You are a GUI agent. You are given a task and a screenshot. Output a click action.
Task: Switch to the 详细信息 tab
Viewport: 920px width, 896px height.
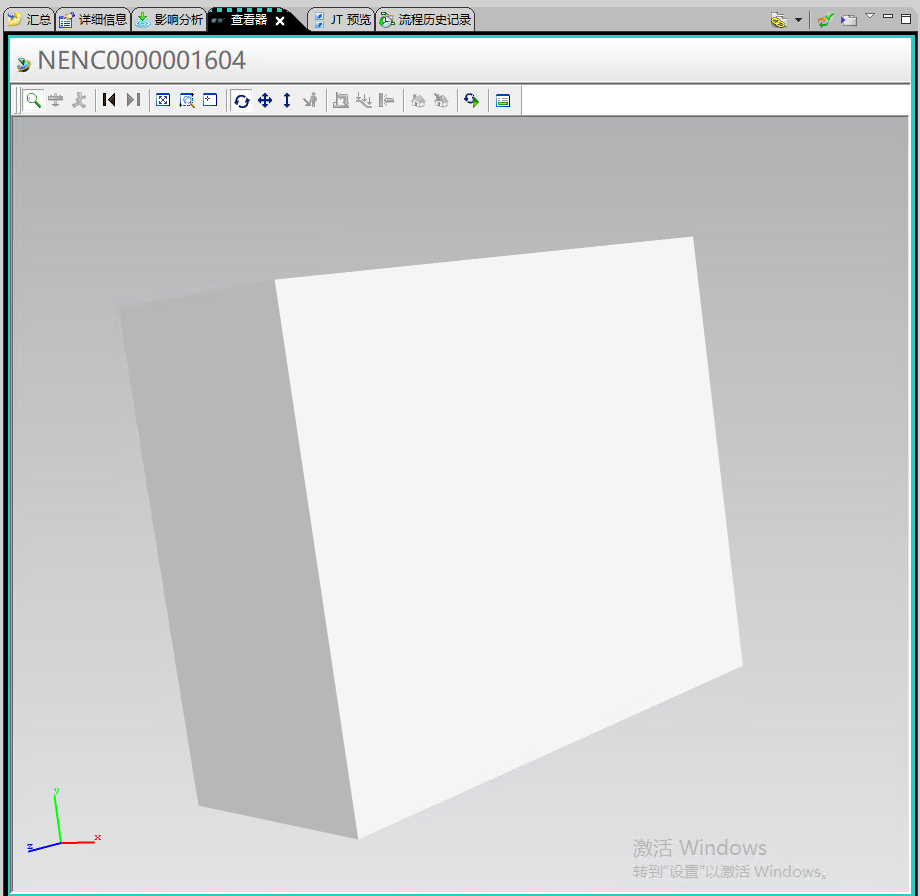[x=93, y=20]
